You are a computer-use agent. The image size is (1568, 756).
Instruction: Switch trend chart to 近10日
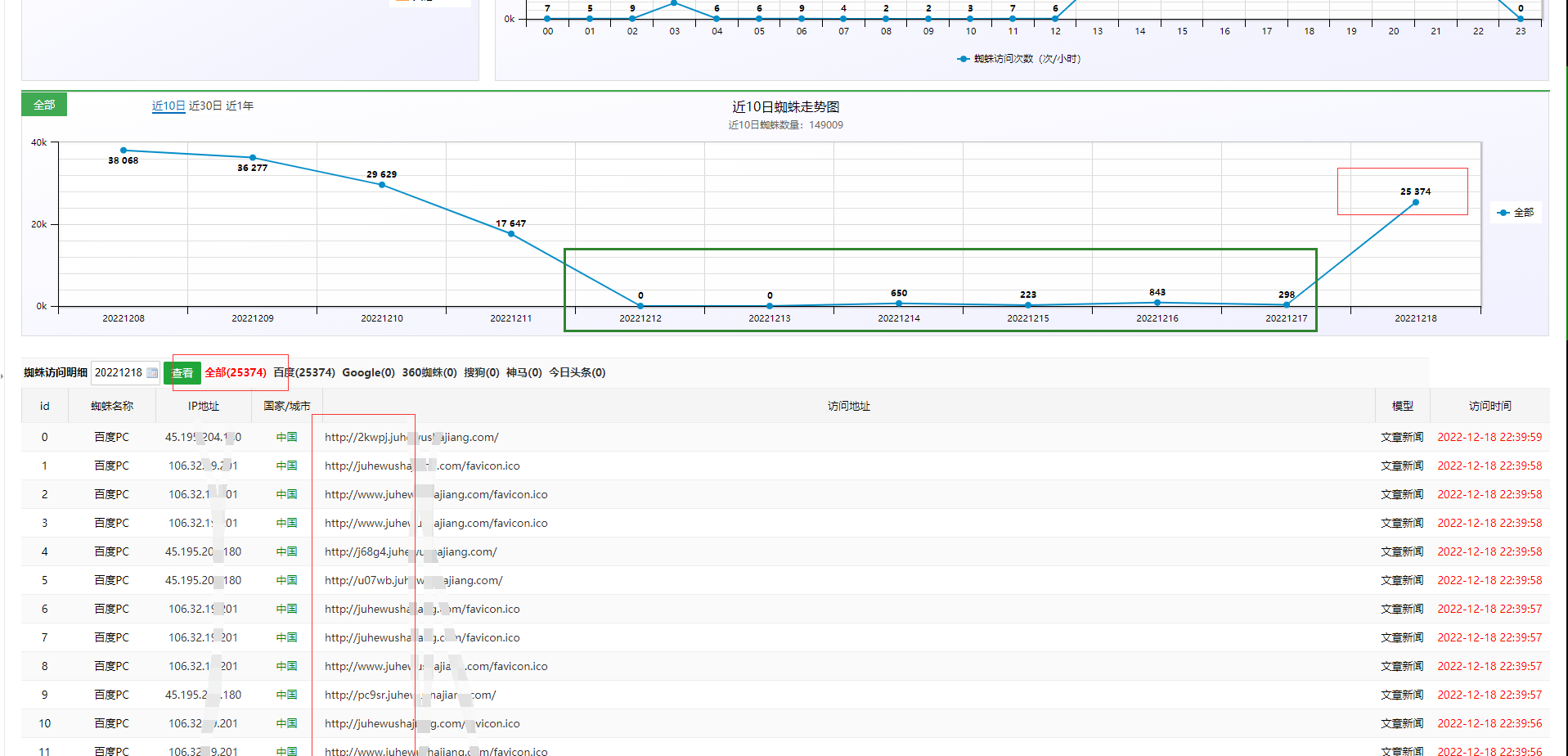coord(168,106)
